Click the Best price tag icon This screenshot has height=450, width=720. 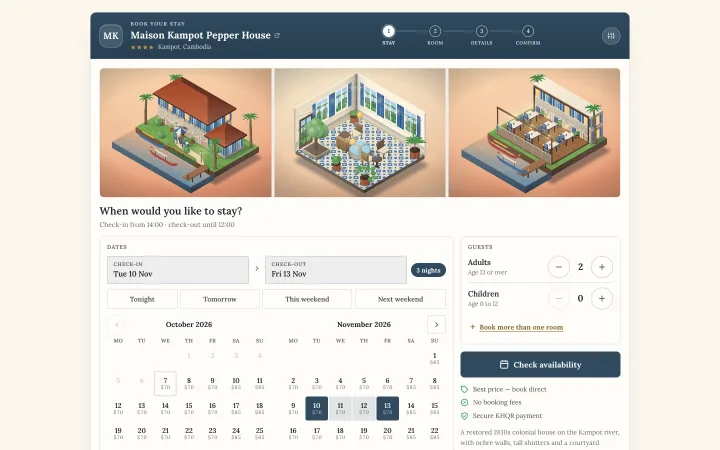[464, 389]
